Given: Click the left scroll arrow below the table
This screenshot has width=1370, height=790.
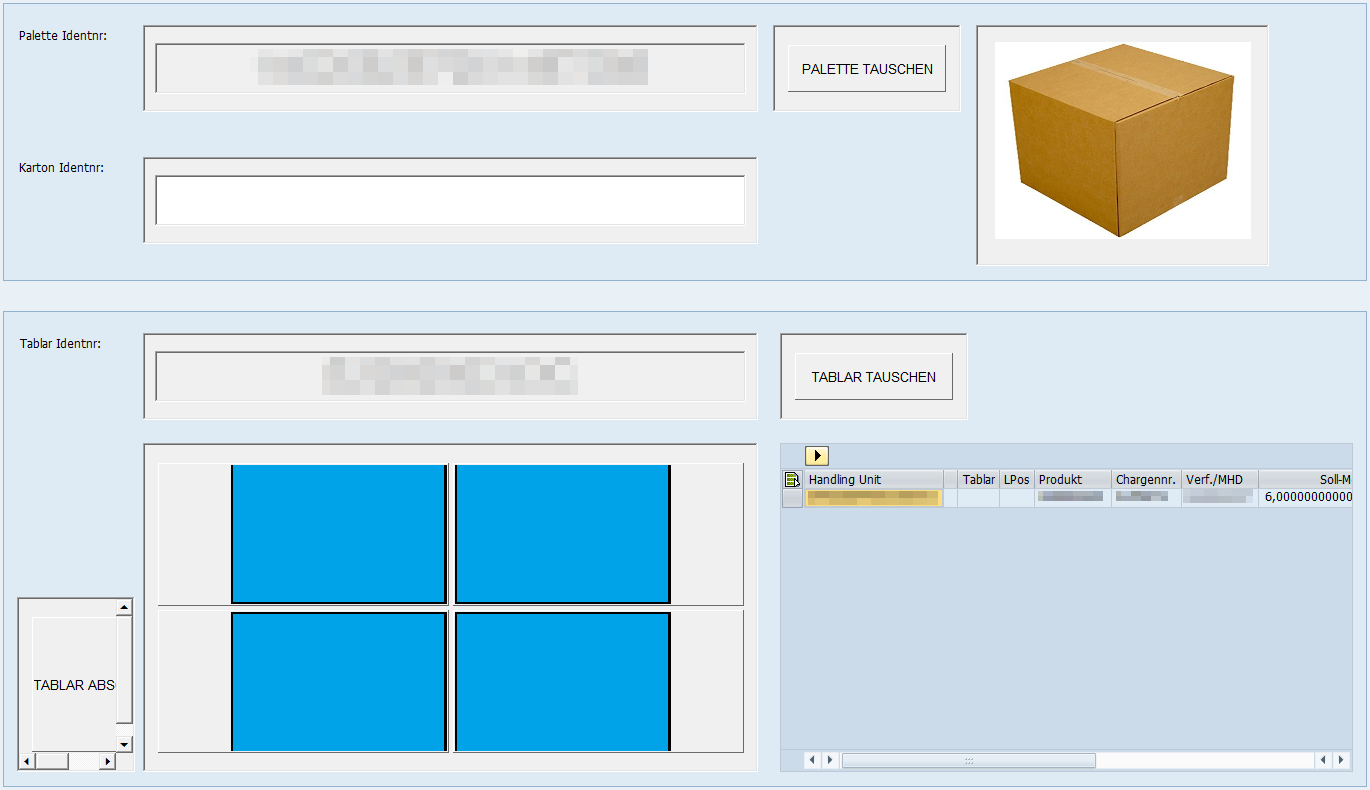Looking at the screenshot, I should [811, 760].
